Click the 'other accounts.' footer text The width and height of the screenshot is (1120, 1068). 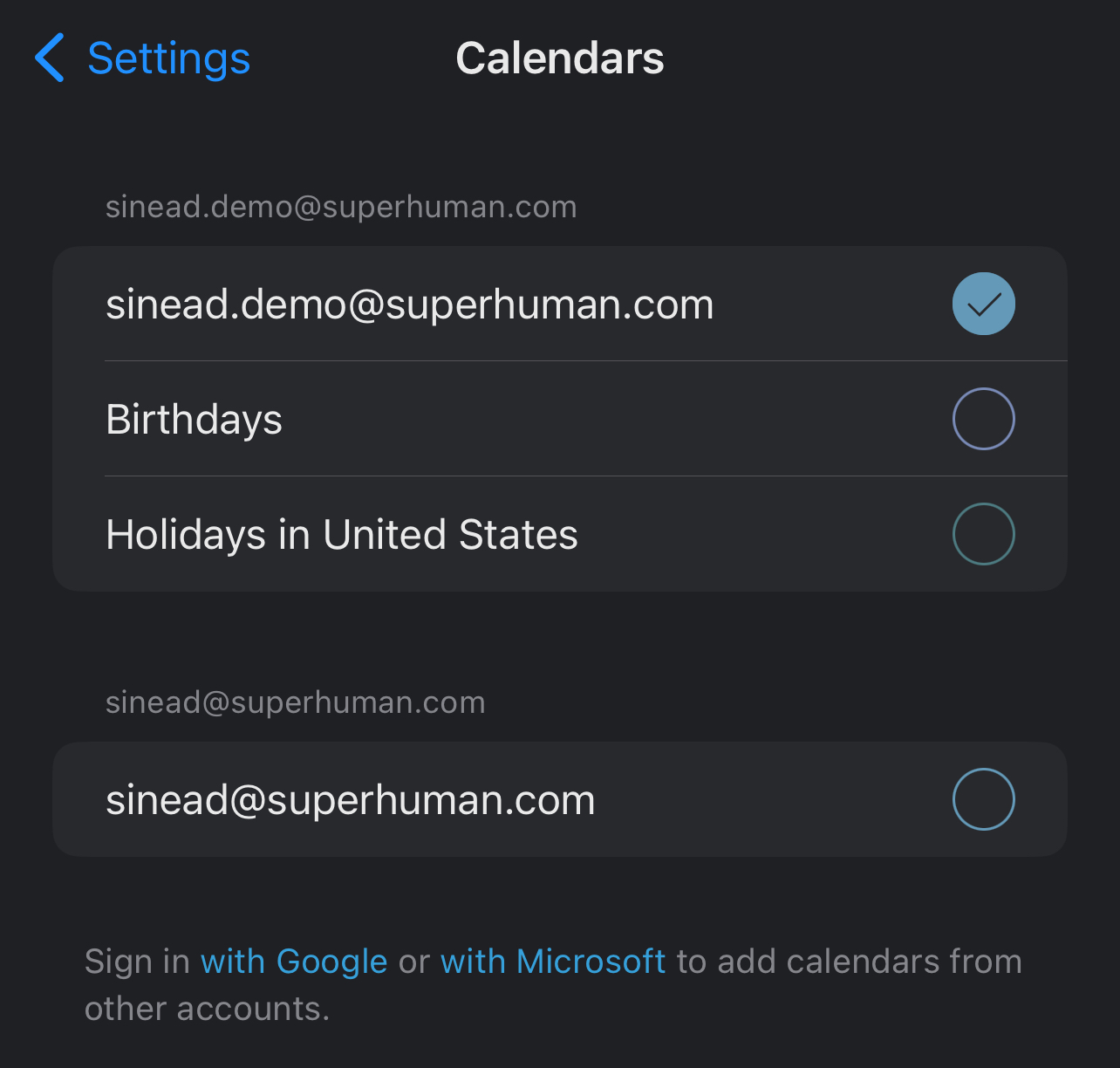coord(207,1009)
